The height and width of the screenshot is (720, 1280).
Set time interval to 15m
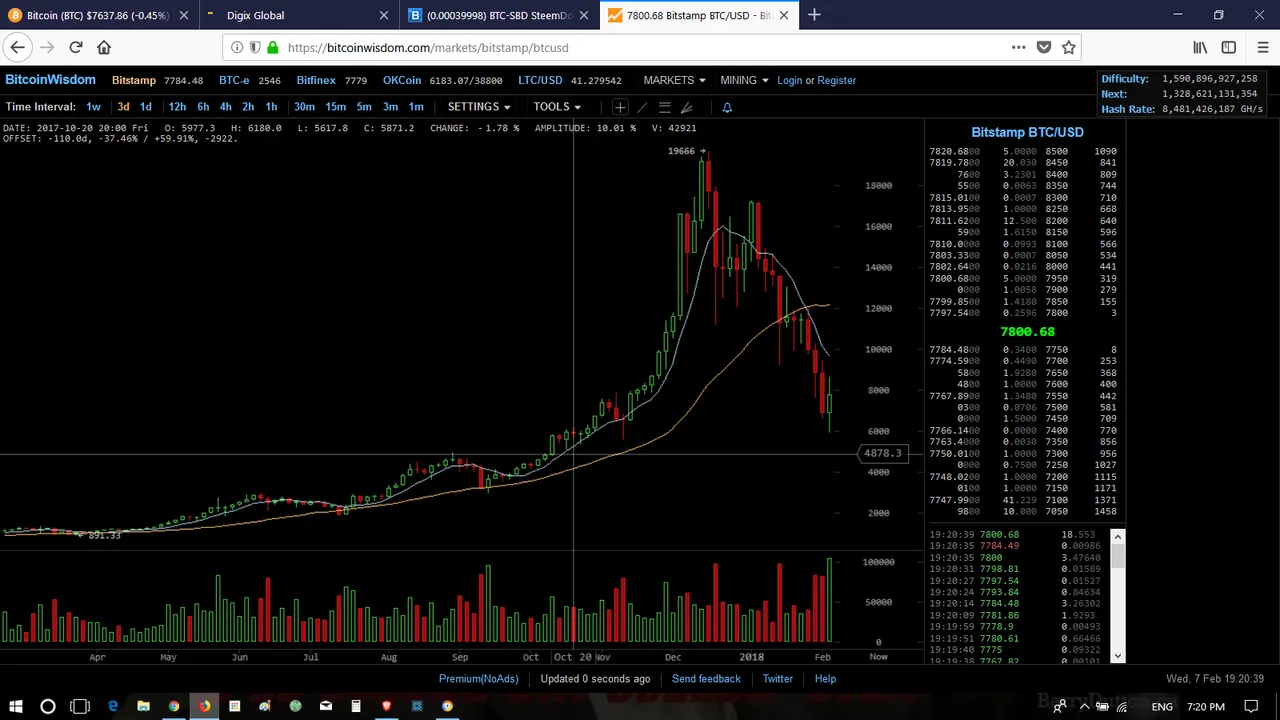coord(335,107)
